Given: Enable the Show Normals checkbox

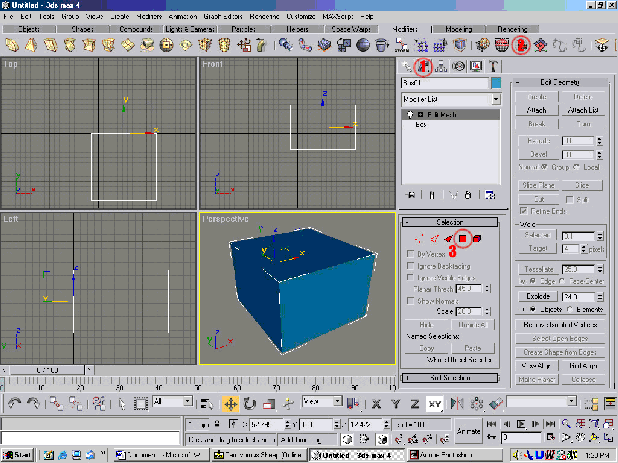Looking at the screenshot, I should [x=411, y=299].
